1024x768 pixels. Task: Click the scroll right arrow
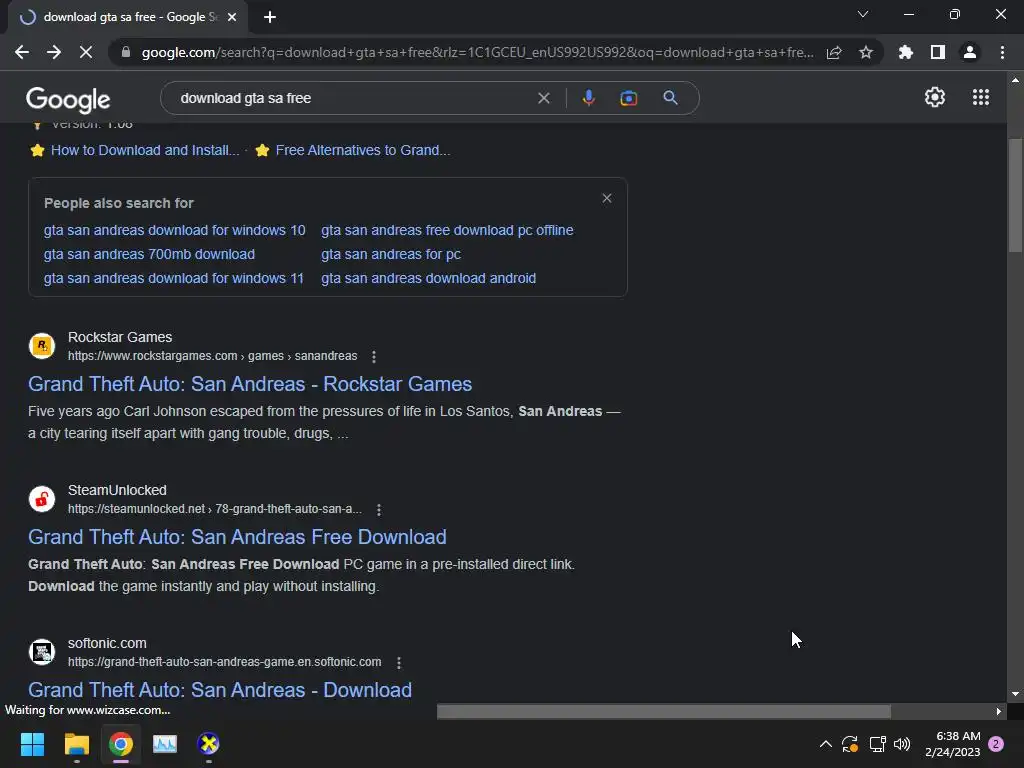(999, 711)
